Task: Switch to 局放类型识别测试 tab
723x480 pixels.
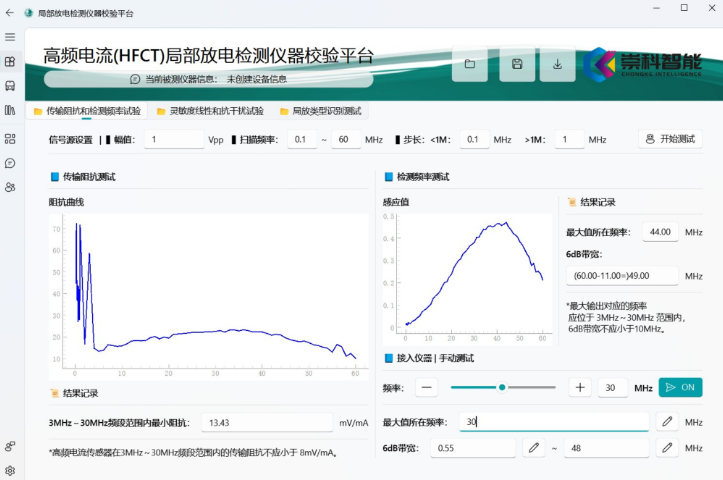Action: pyautogui.click(x=320, y=111)
